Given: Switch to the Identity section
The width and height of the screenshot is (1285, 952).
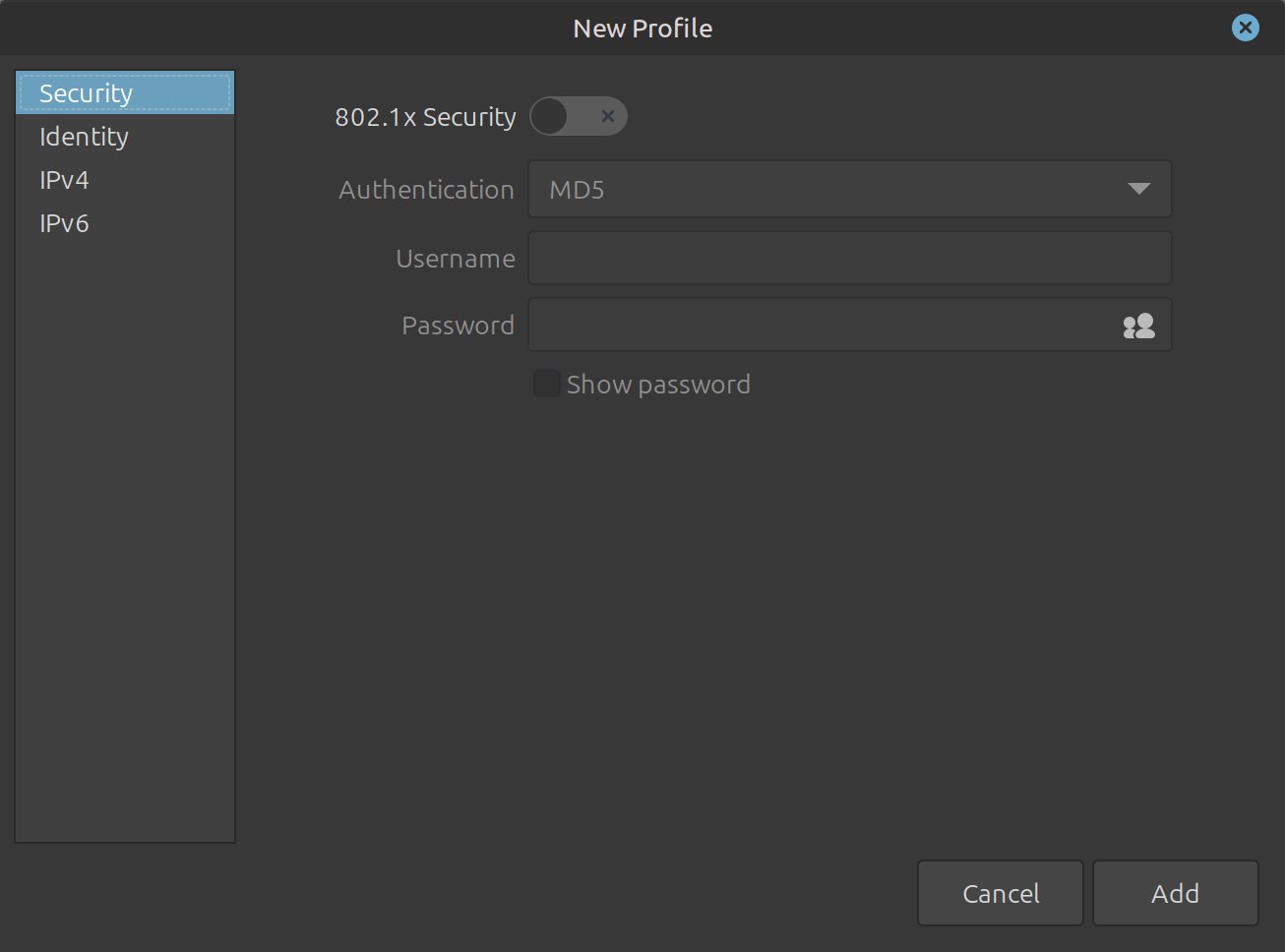Looking at the screenshot, I should click(x=84, y=137).
